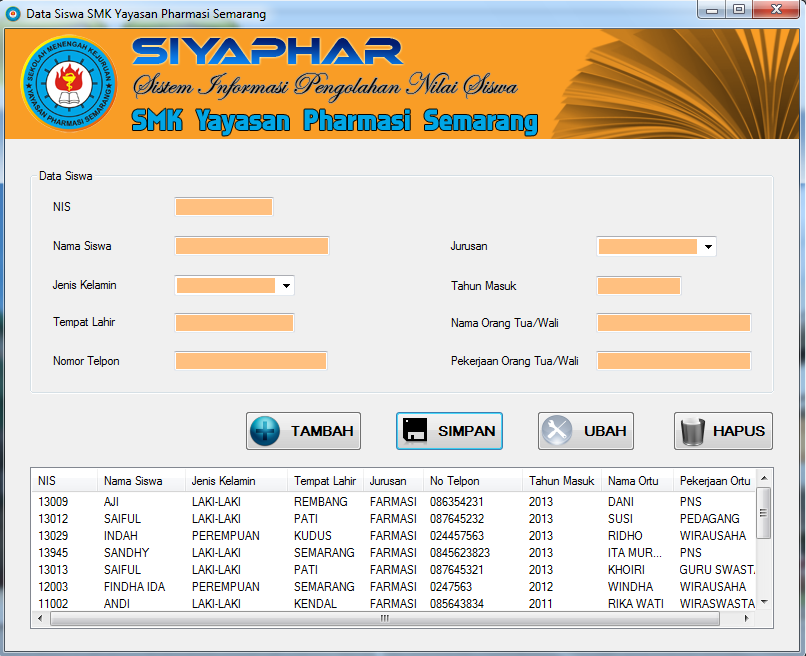Minimize the Data Siswa window
Viewport: 806px width, 656px height.
(712, 10)
